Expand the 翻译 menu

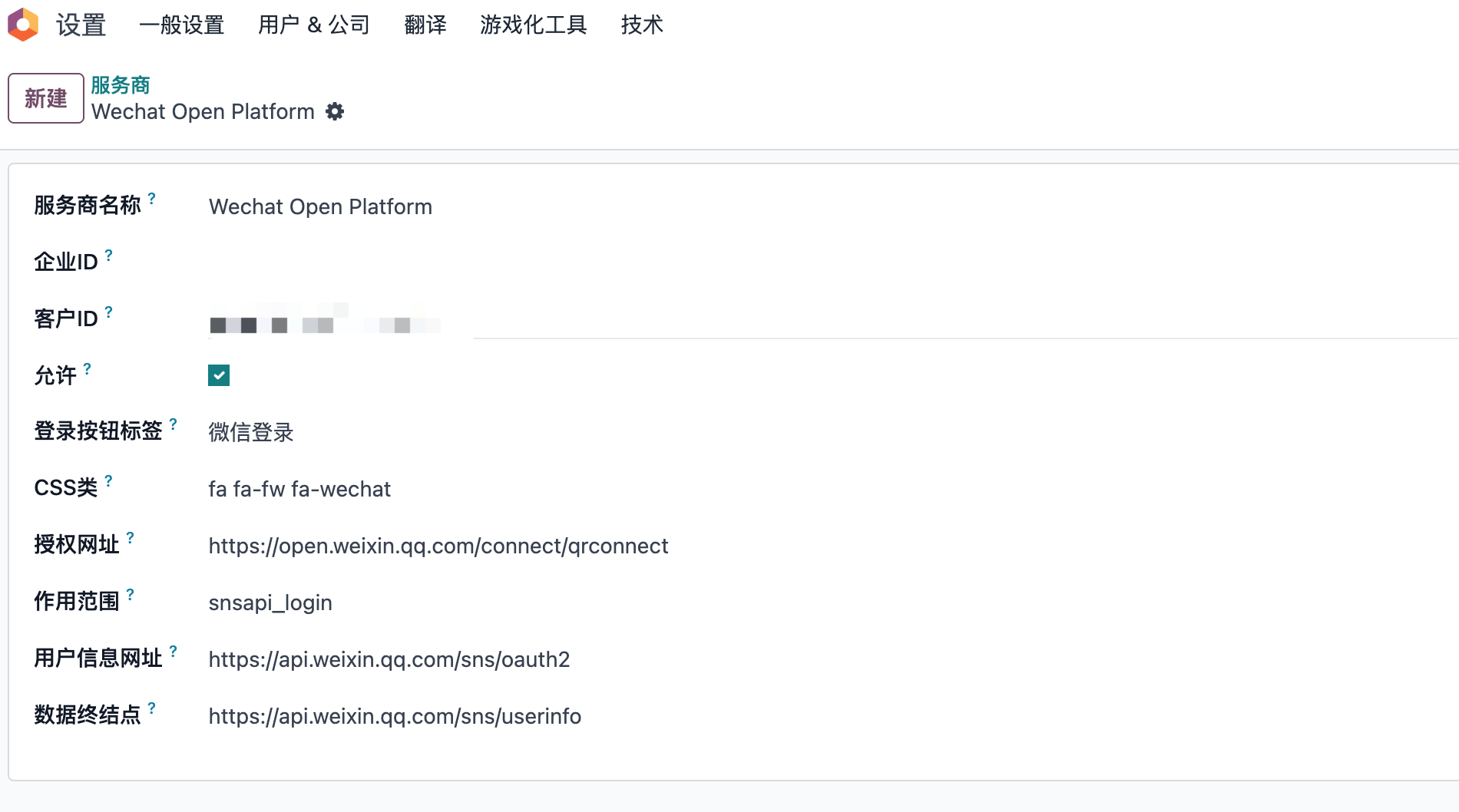point(425,25)
